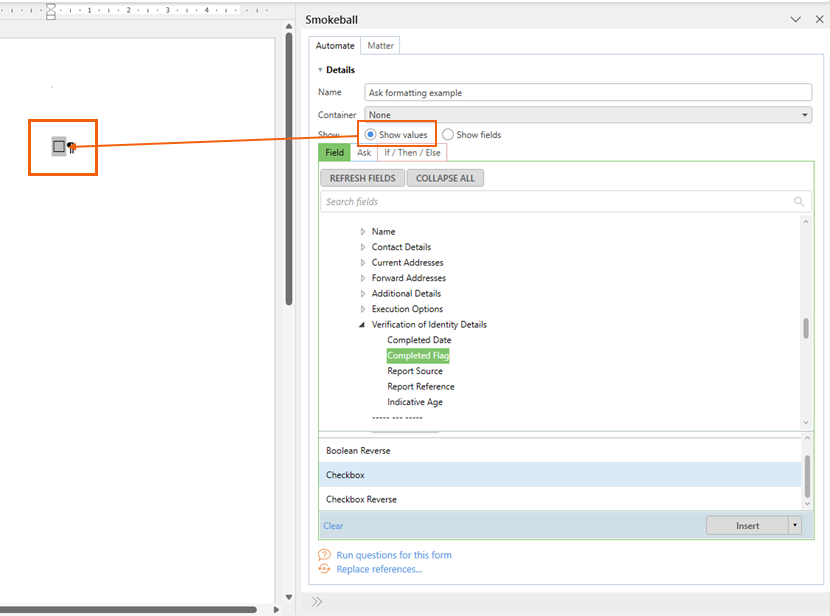Click the search magnifier icon in fields box
Viewport: 830px width, 616px height.
point(799,202)
